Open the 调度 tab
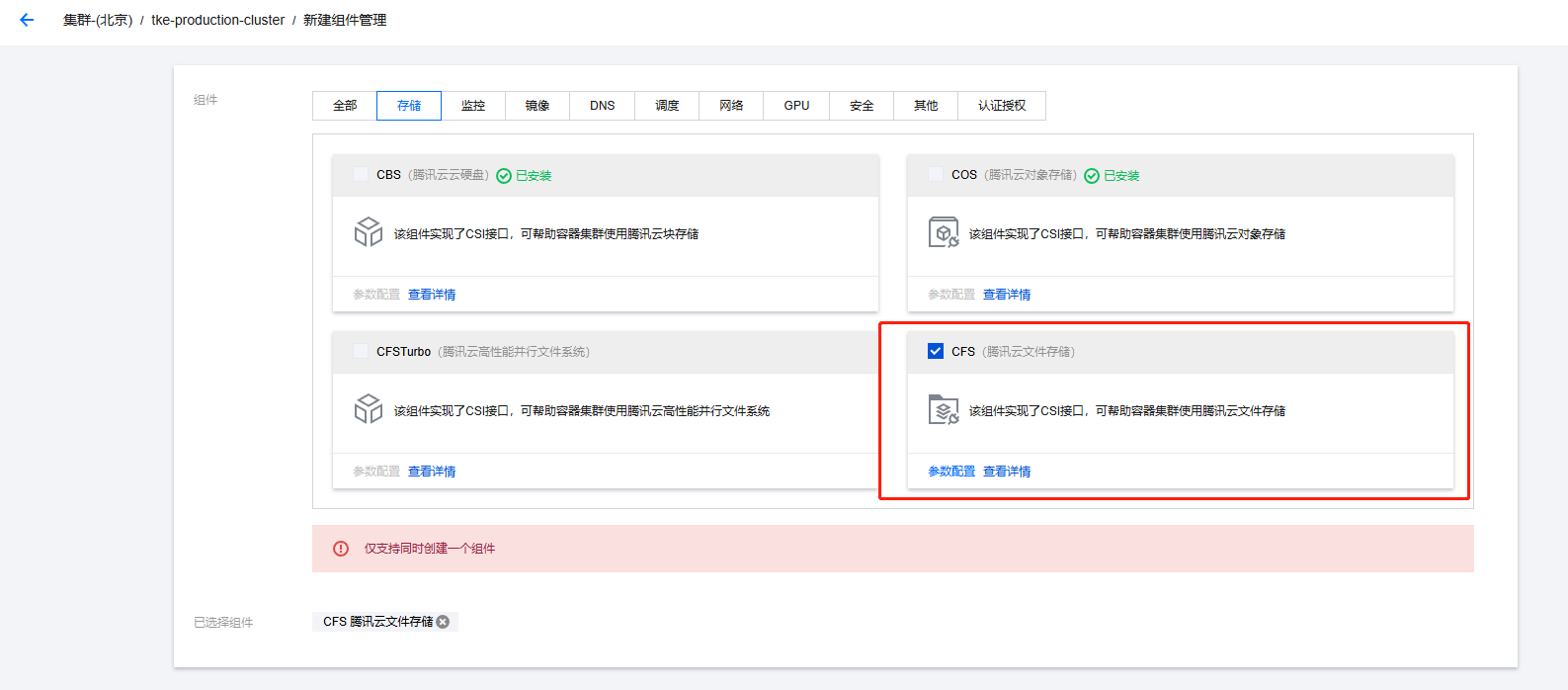The image size is (1568, 690). pyautogui.click(x=667, y=106)
